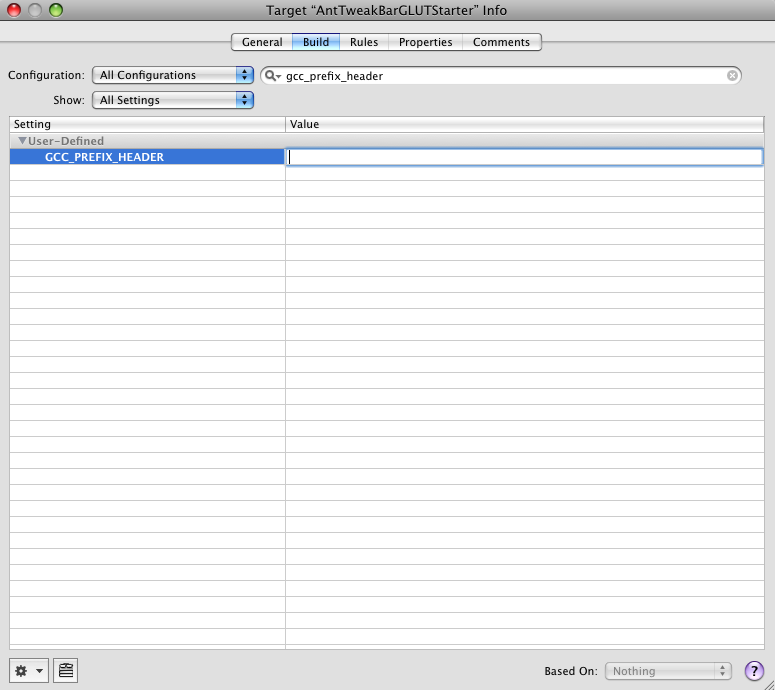Click inside the settings search field
This screenshot has height=690, width=775.
point(500,76)
